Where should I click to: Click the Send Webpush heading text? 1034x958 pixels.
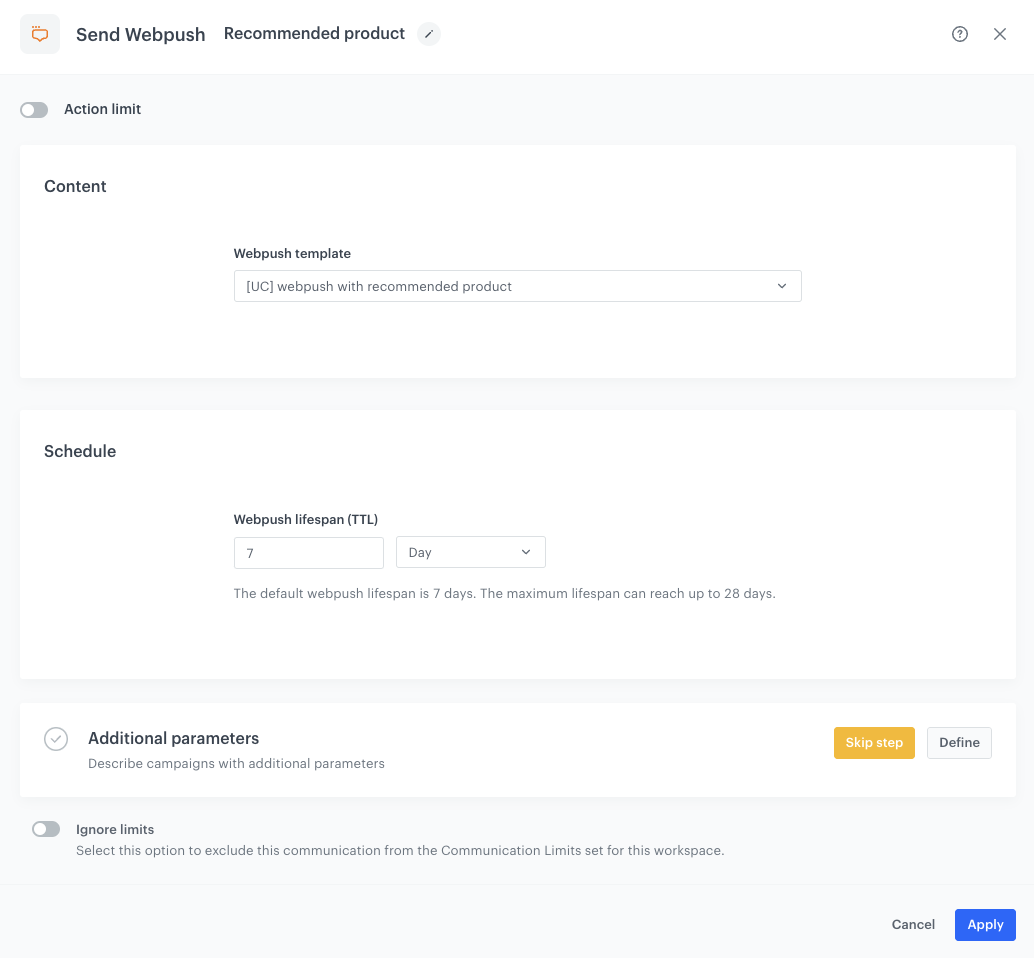coord(141,35)
